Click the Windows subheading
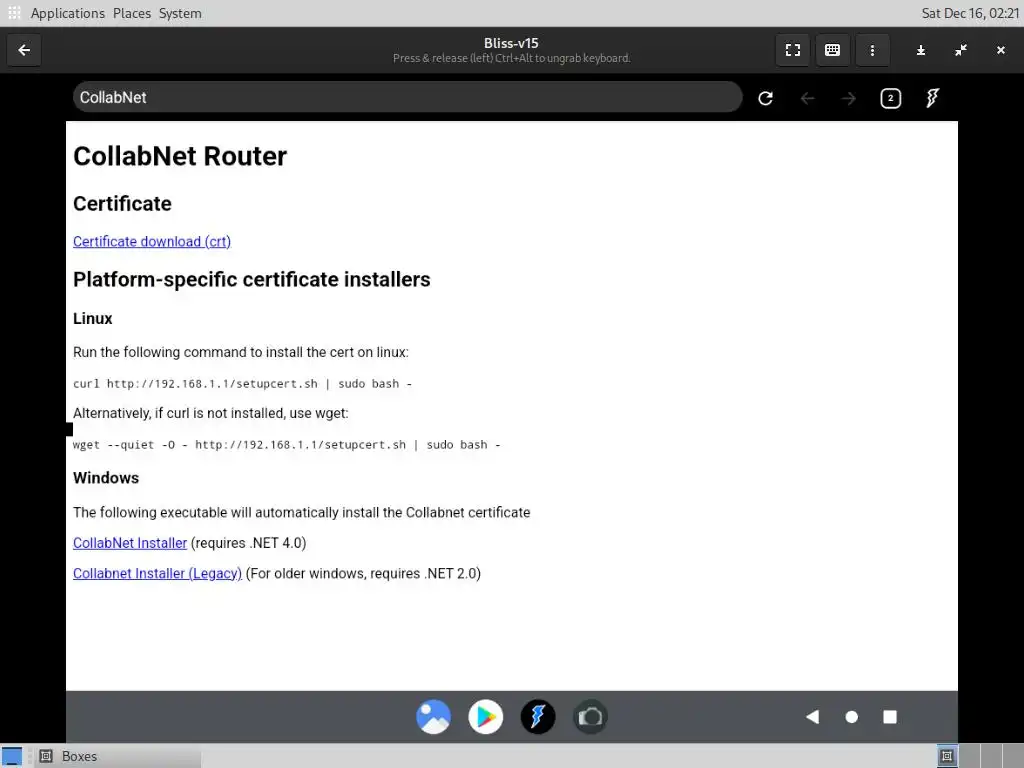Screen dimensions: 1024x768 coord(106,478)
